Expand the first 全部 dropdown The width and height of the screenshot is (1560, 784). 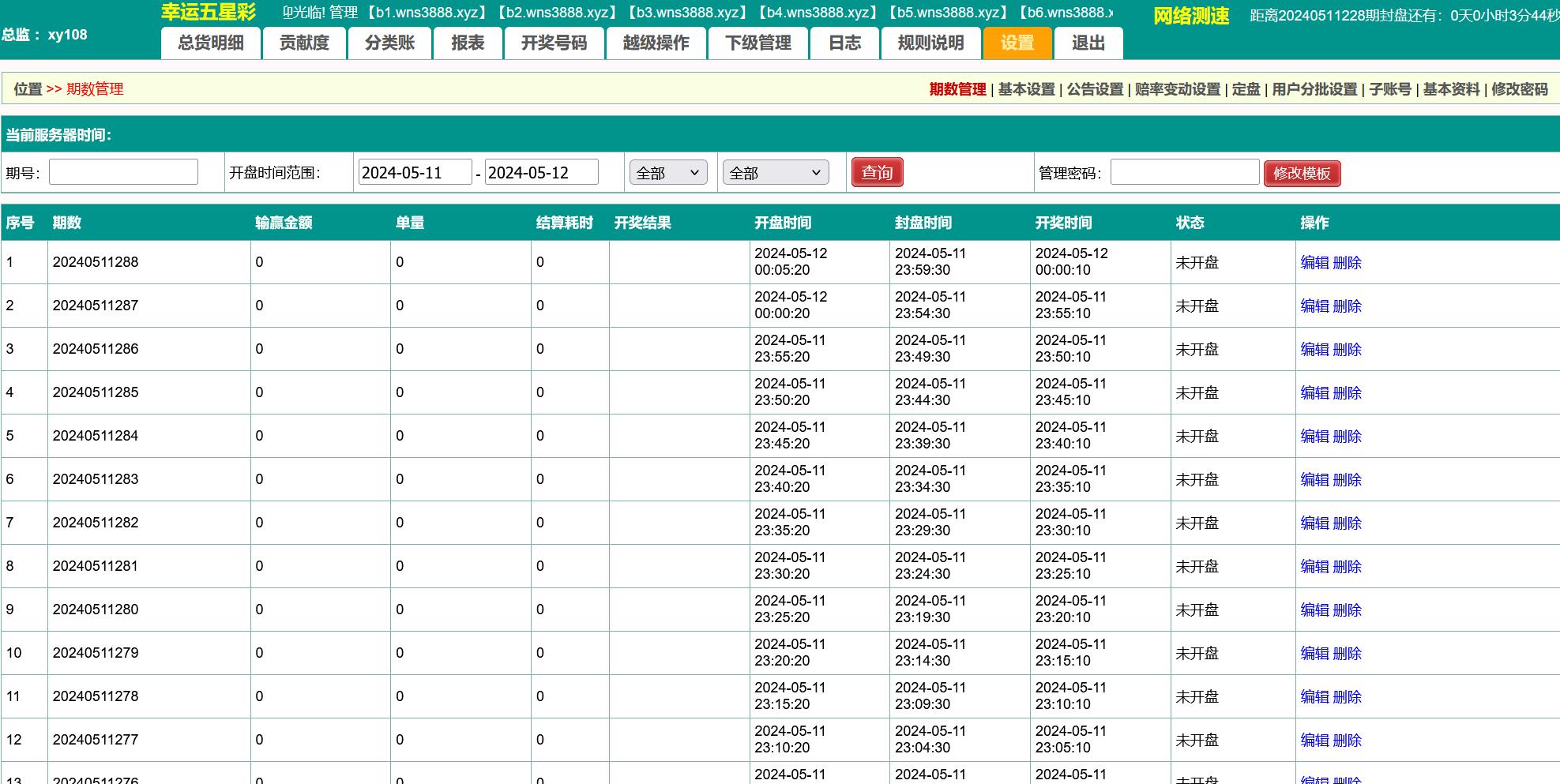[668, 173]
